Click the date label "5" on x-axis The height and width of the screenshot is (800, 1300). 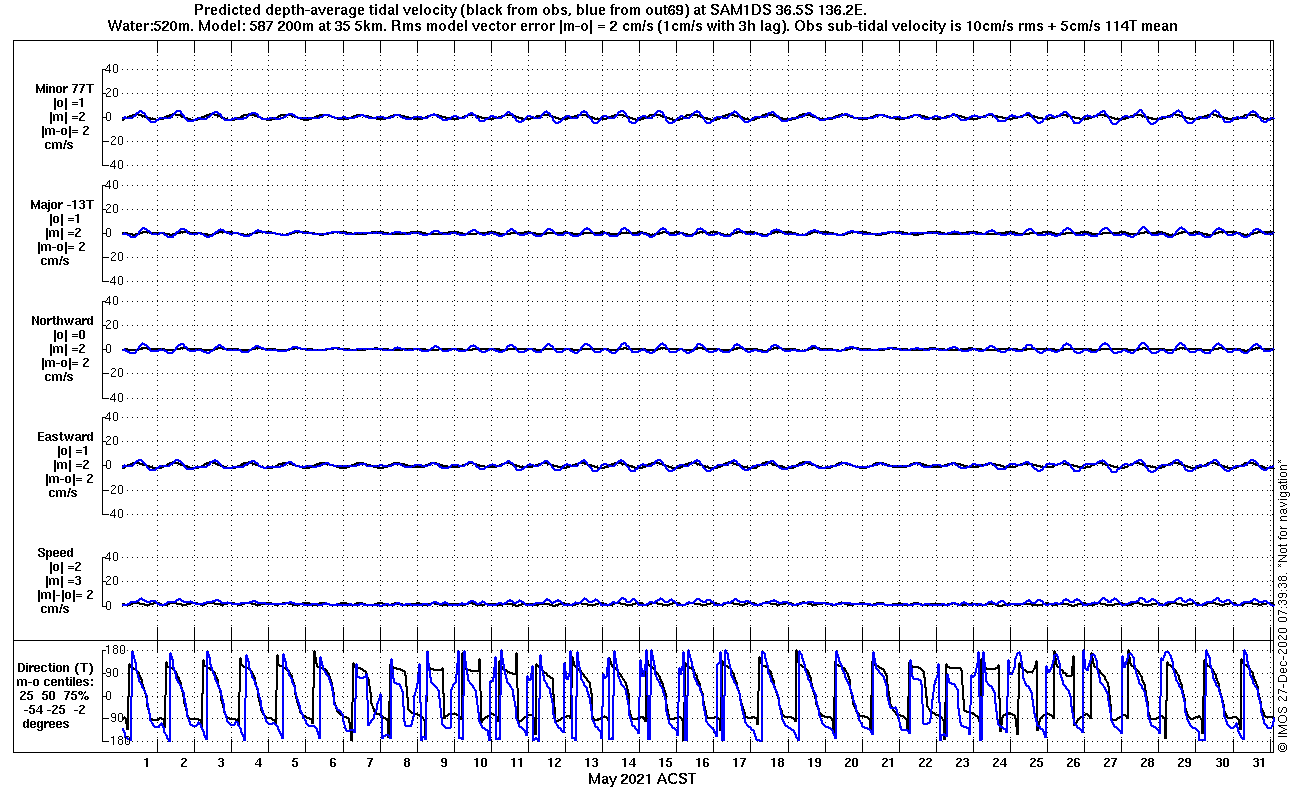295,763
